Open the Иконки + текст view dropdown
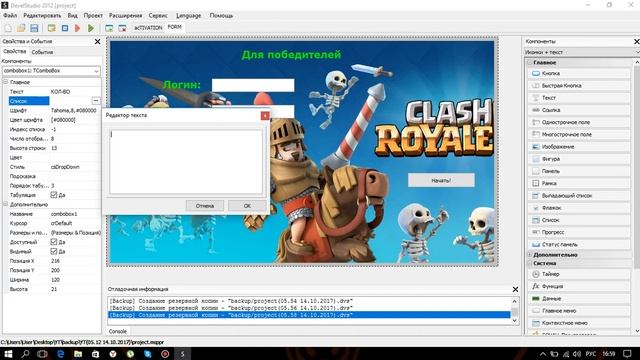The width and height of the screenshot is (640, 360). coord(582,52)
